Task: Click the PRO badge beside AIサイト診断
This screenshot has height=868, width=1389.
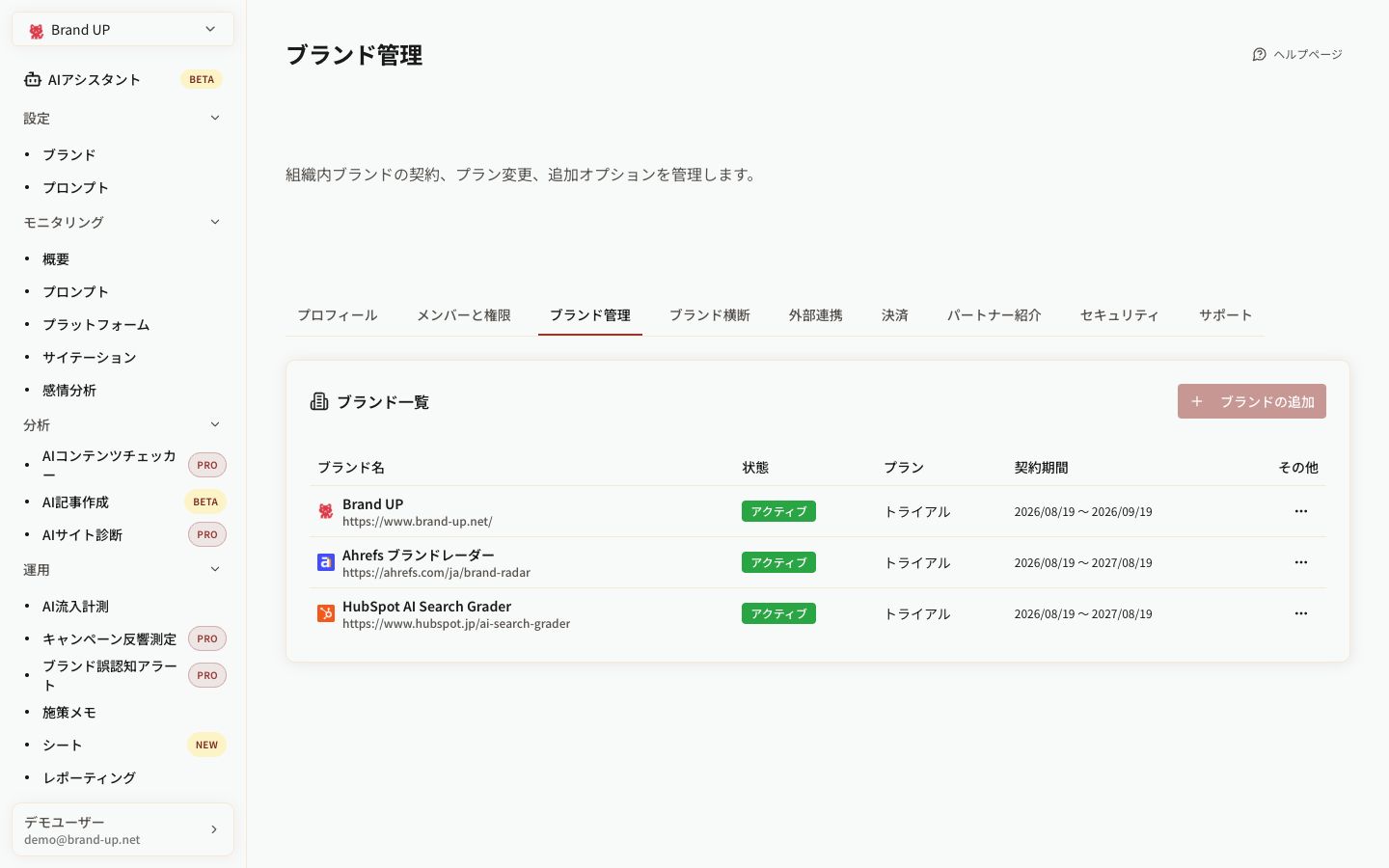Action: click(207, 534)
